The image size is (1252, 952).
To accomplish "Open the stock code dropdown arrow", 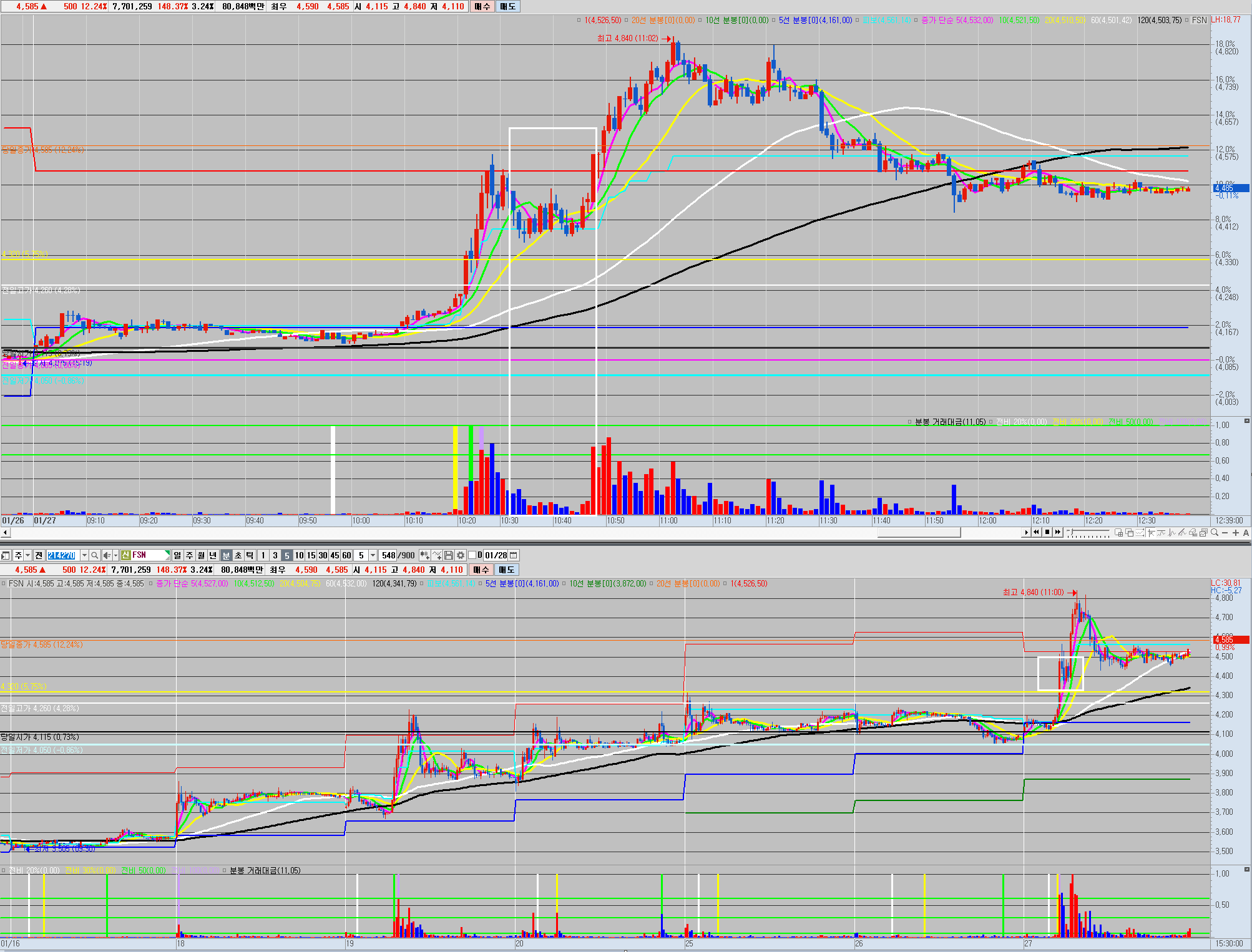I will [x=84, y=555].
